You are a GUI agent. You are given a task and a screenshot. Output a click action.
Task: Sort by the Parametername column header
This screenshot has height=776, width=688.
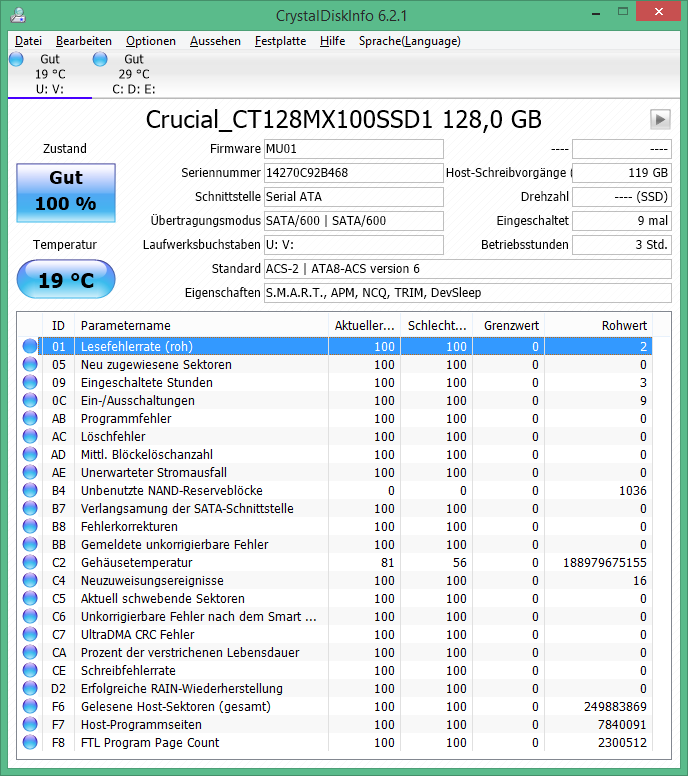point(201,326)
